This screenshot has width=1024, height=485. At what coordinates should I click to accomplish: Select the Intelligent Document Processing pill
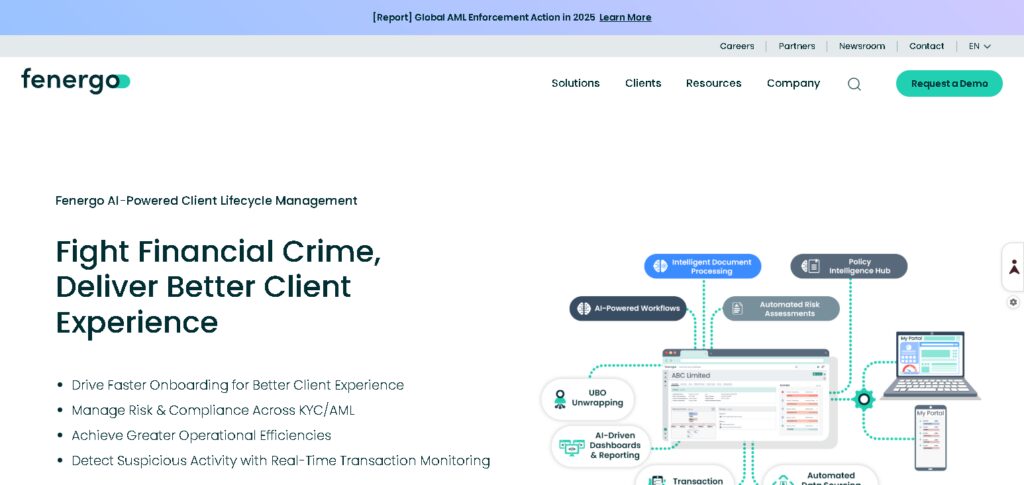703,266
